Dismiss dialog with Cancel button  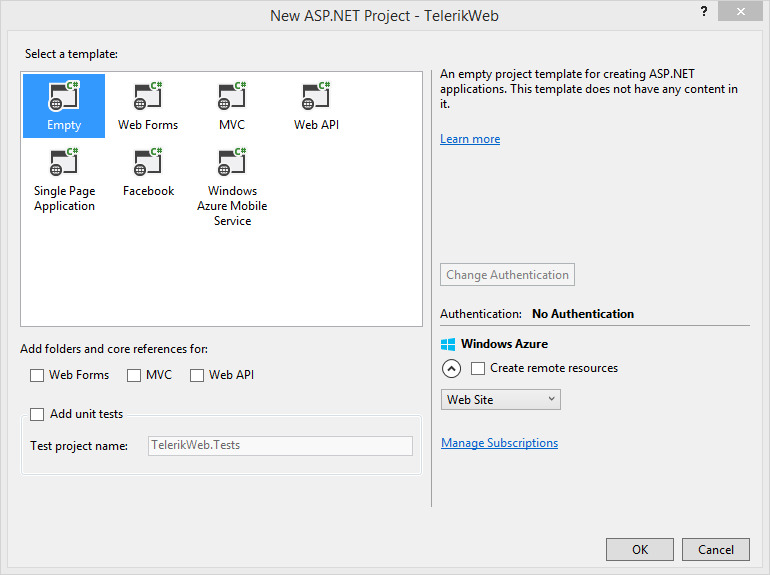point(716,549)
